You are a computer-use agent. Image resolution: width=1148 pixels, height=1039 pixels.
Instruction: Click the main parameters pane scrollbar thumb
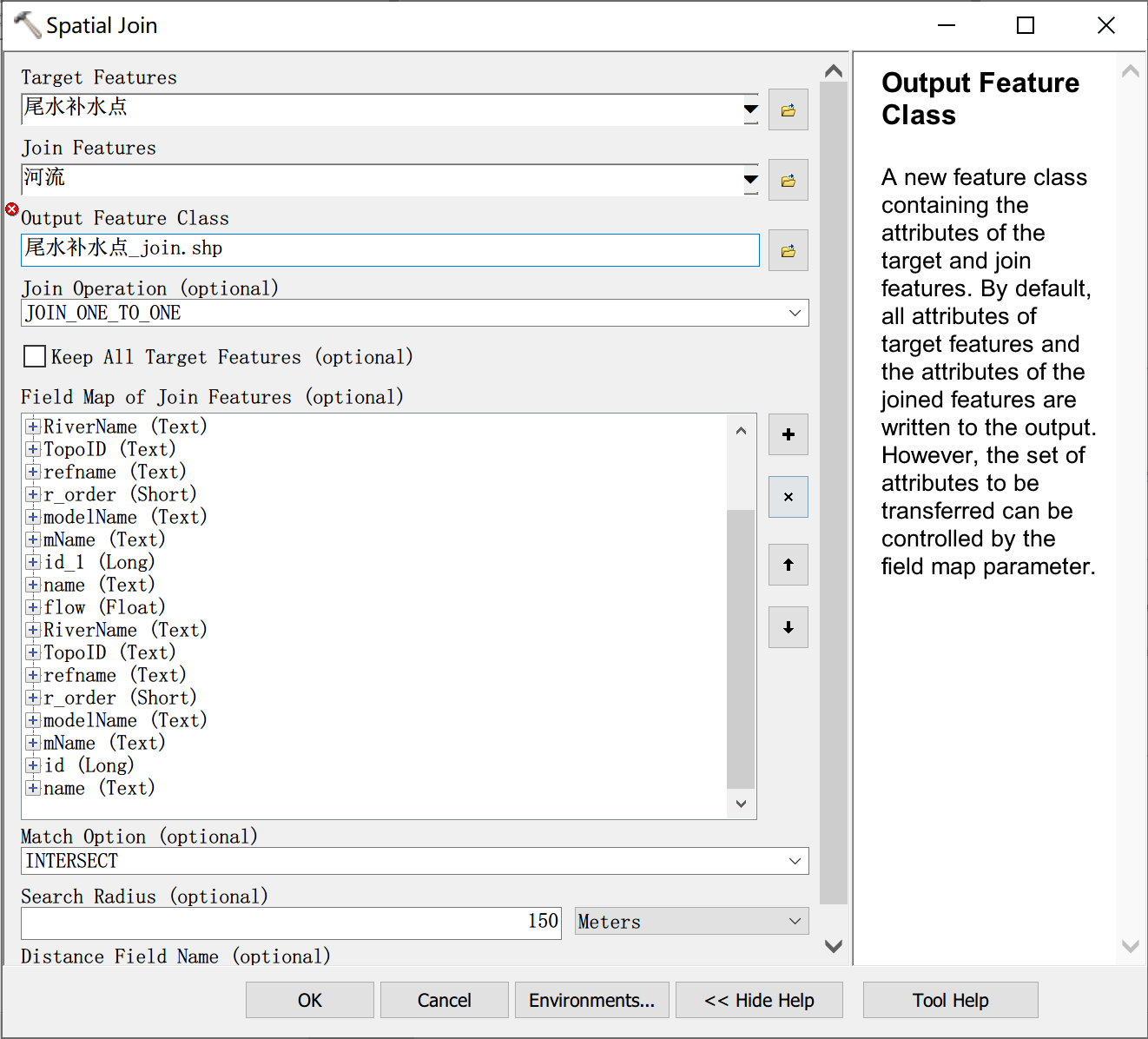(x=834, y=493)
